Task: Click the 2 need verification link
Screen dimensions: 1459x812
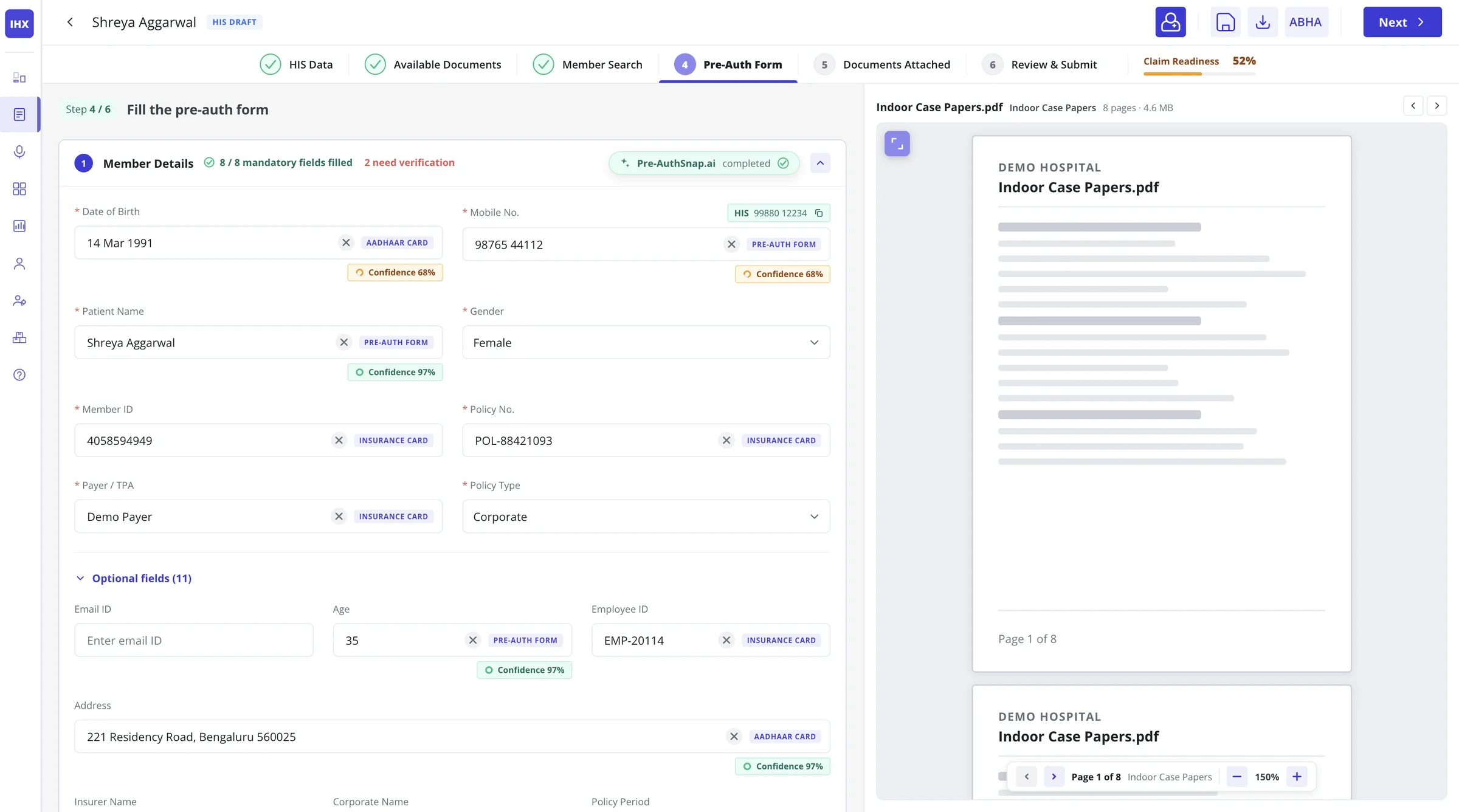Action: [x=409, y=162]
